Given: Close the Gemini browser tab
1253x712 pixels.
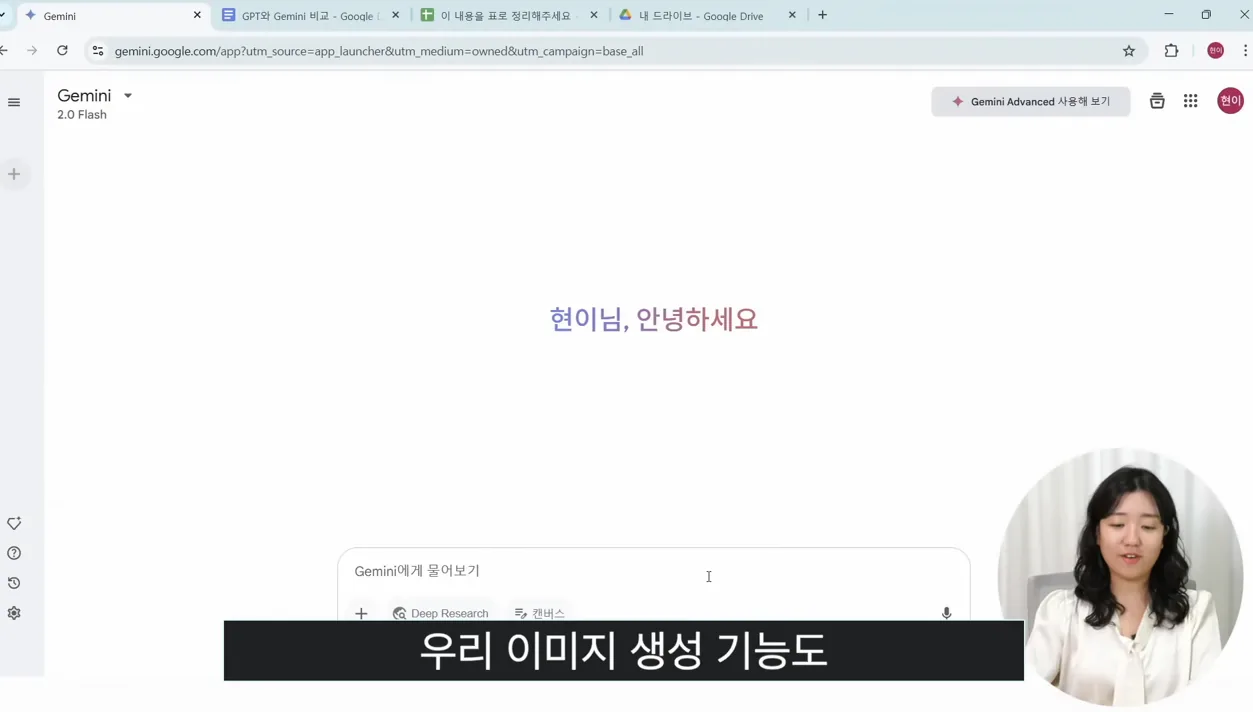Looking at the screenshot, I should [x=197, y=15].
